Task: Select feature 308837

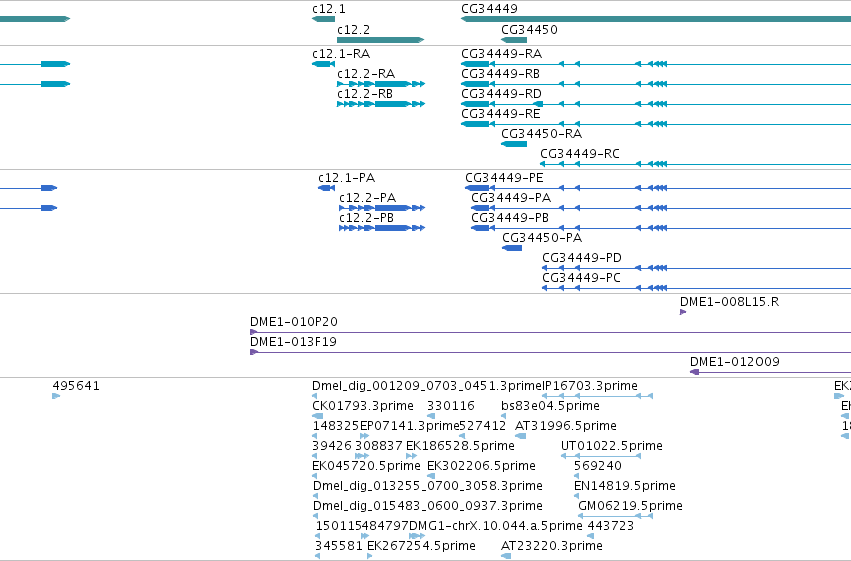Action: (x=362, y=456)
